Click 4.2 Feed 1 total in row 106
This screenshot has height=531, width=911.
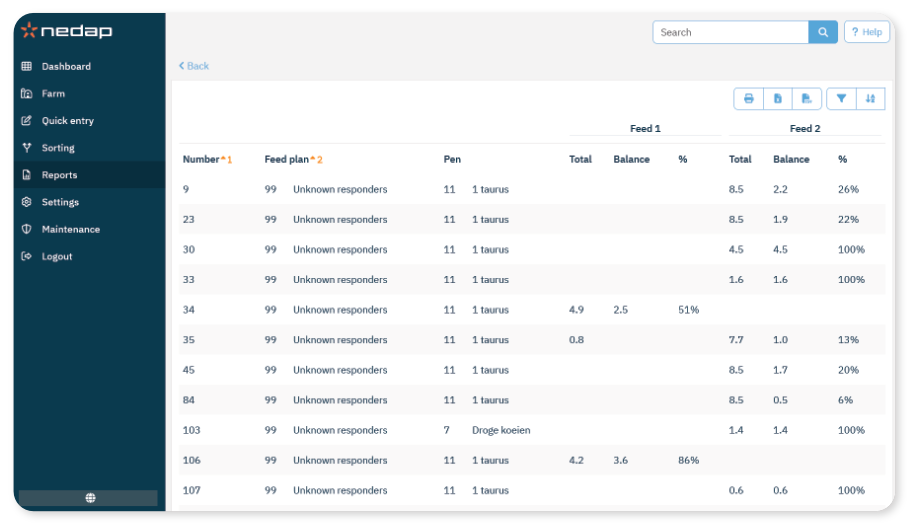coord(576,460)
